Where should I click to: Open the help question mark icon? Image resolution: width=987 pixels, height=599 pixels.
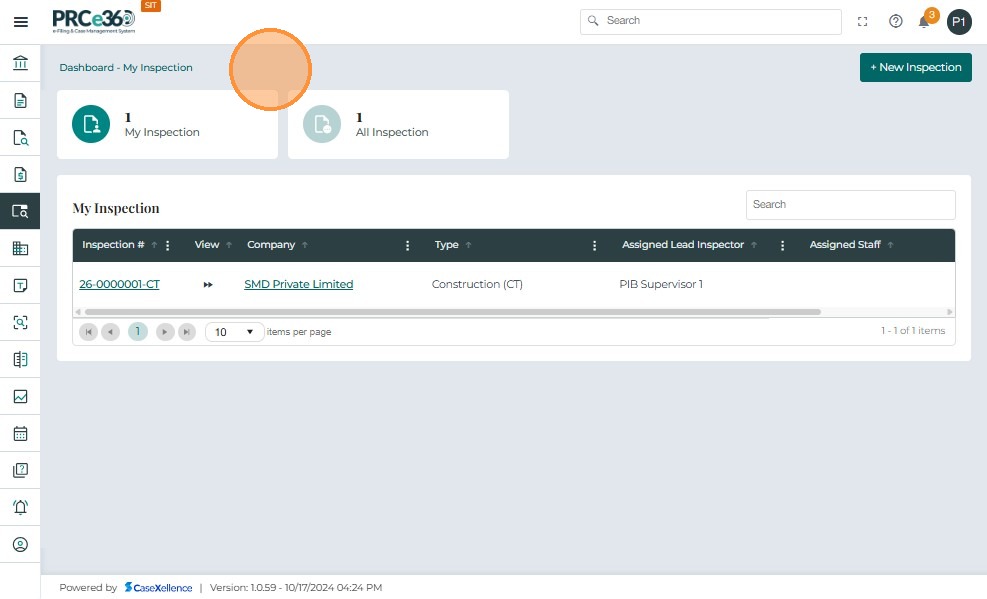click(x=895, y=22)
